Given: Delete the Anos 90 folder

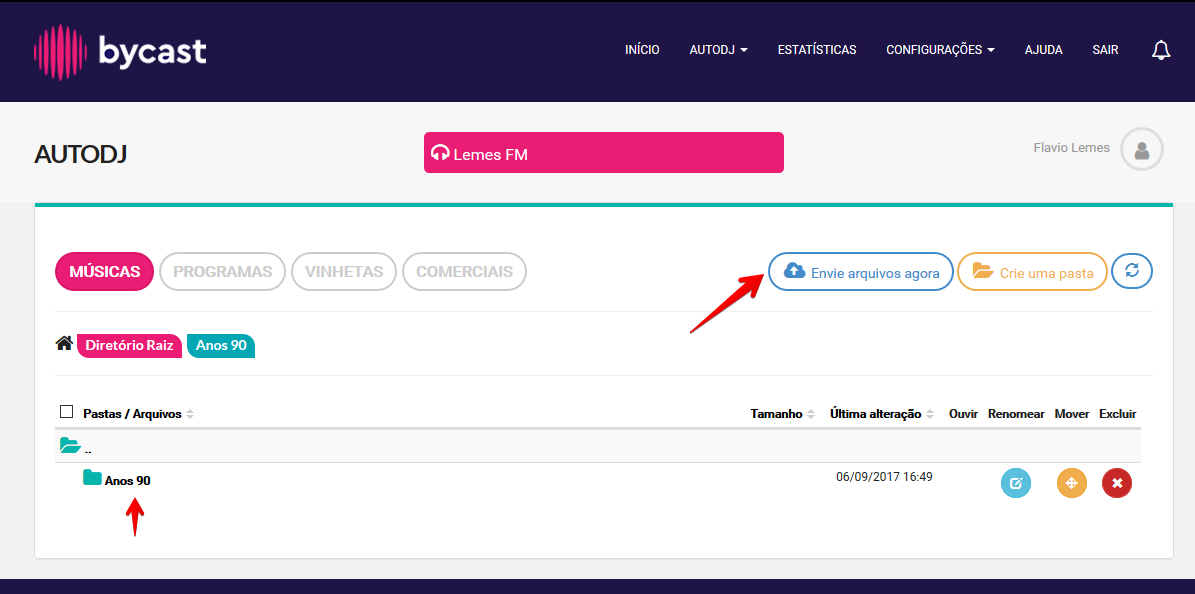Looking at the screenshot, I should coord(1117,483).
